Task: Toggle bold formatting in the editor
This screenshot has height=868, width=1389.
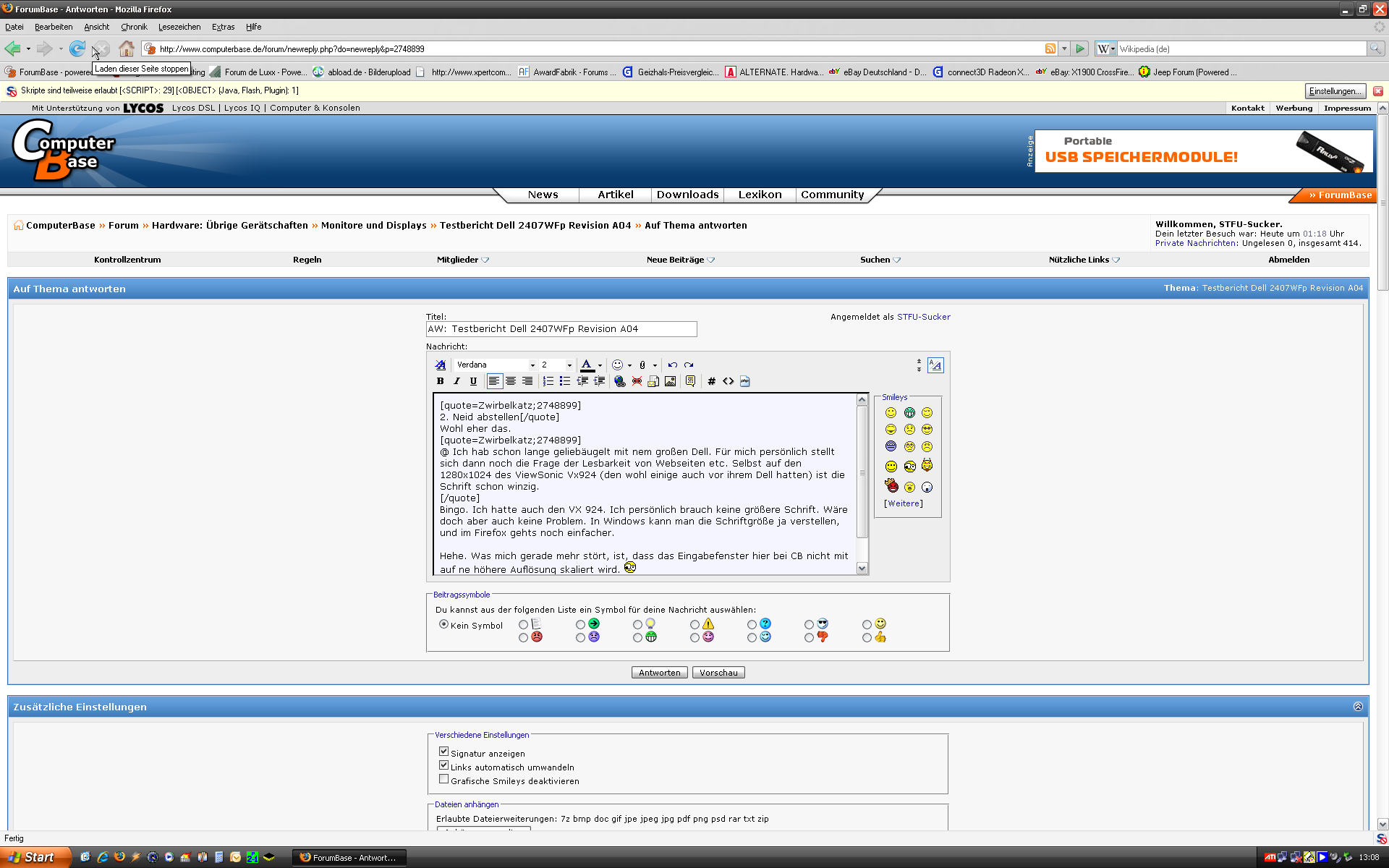Action: coord(440,381)
